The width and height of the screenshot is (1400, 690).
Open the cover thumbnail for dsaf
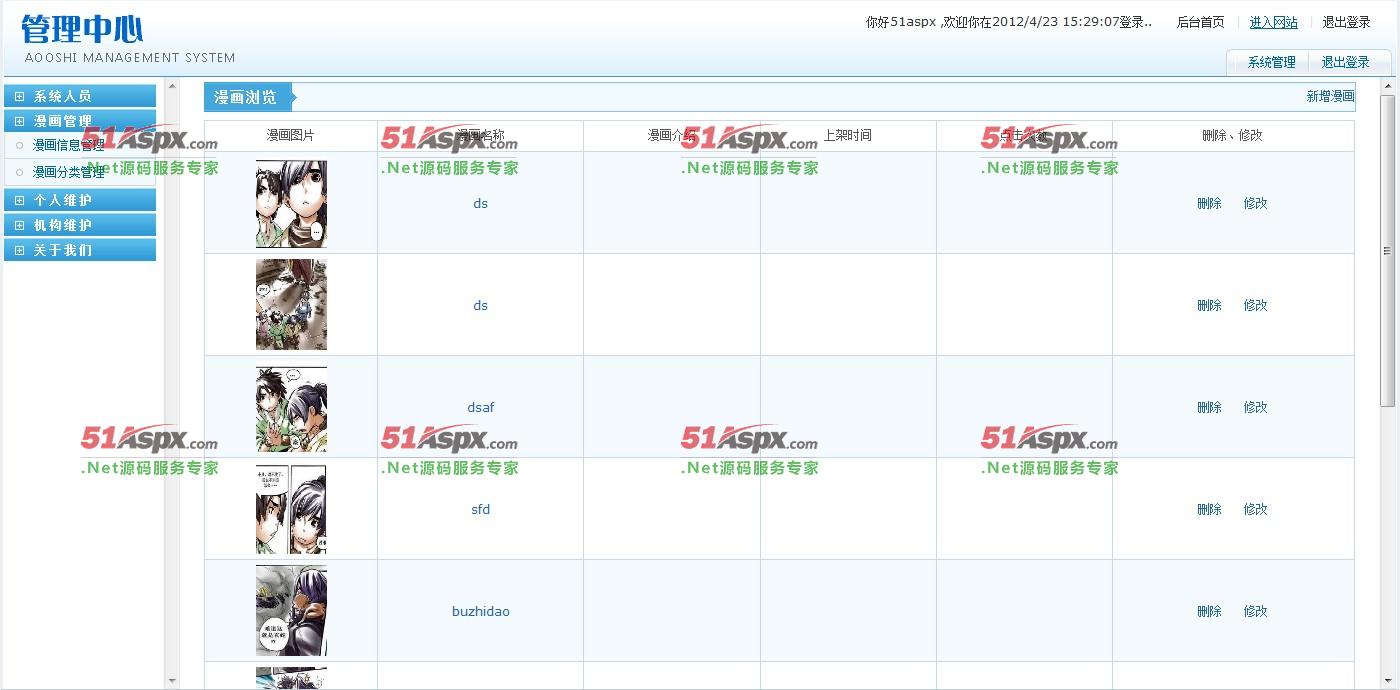291,407
